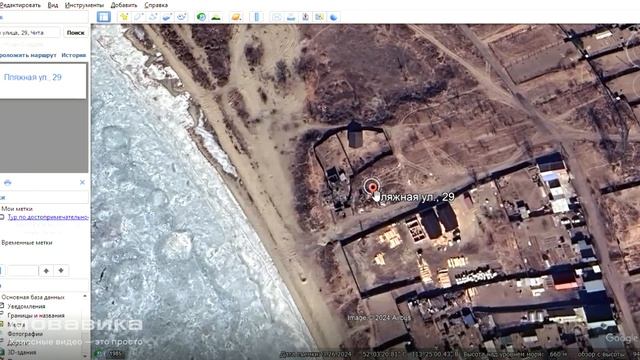The height and width of the screenshot is (360, 640).
Task: Open the Ruler measuring tool
Action: click(256, 17)
